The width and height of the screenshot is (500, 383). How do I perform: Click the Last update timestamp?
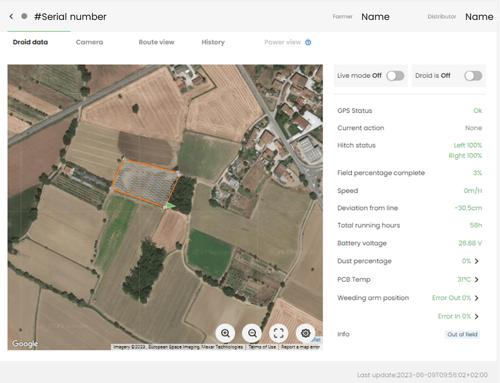[x=422, y=375]
